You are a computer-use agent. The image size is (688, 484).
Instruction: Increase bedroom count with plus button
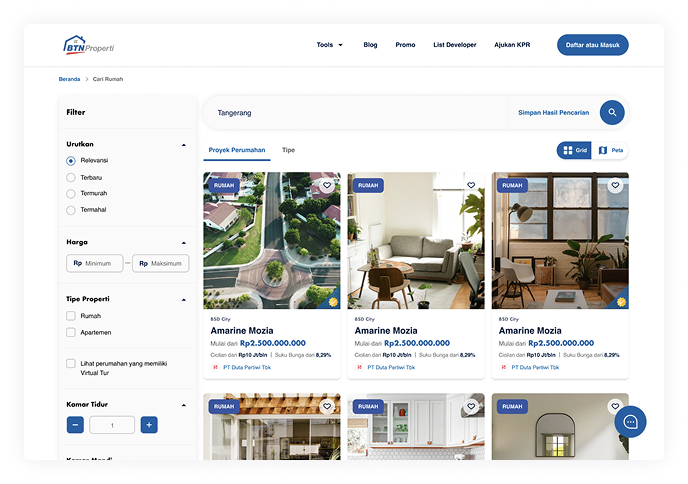(149, 425)
